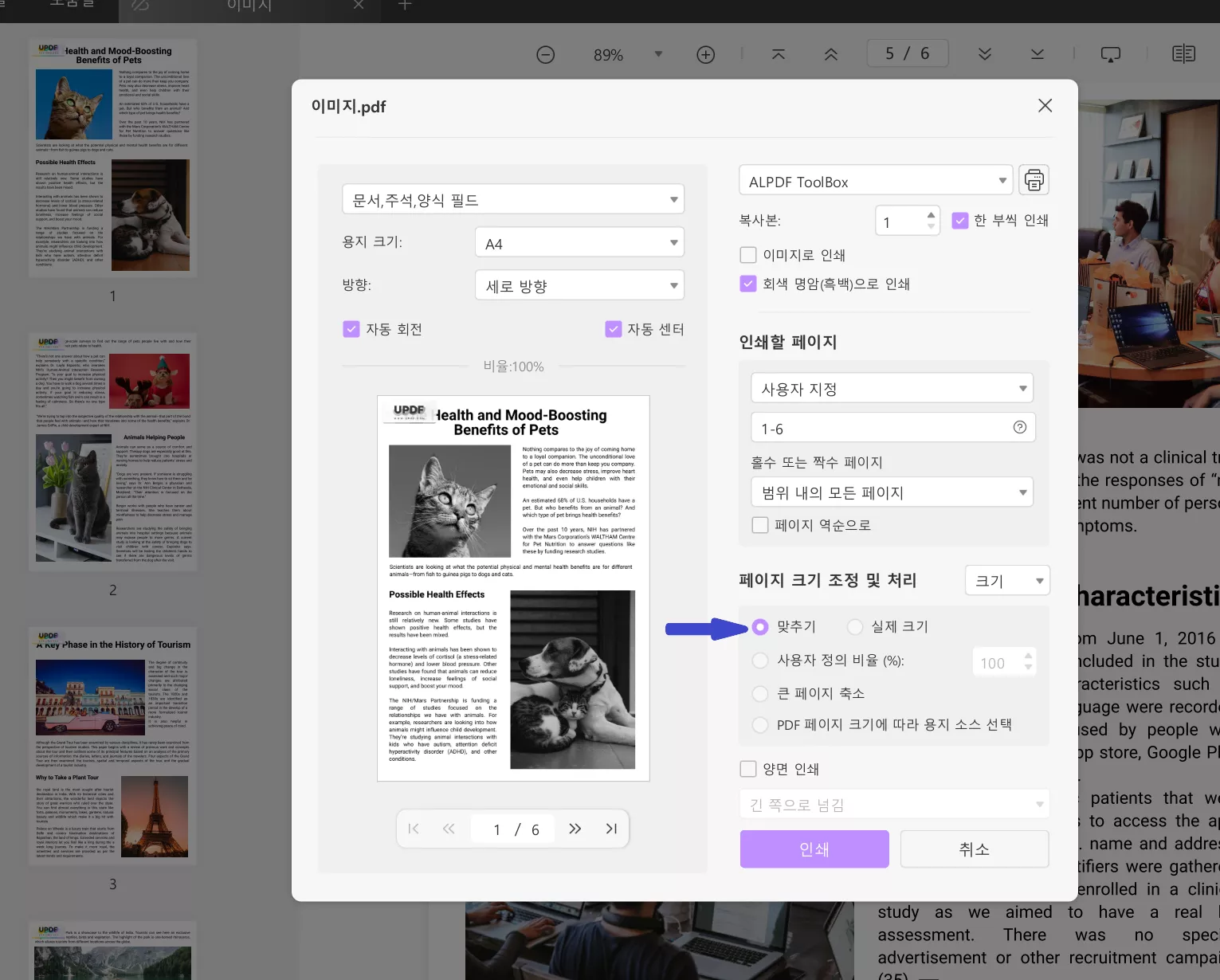1220x980 pixels.
Task: Select page 1 thumbnail in sidebar
Action: (x=112, y=159)
